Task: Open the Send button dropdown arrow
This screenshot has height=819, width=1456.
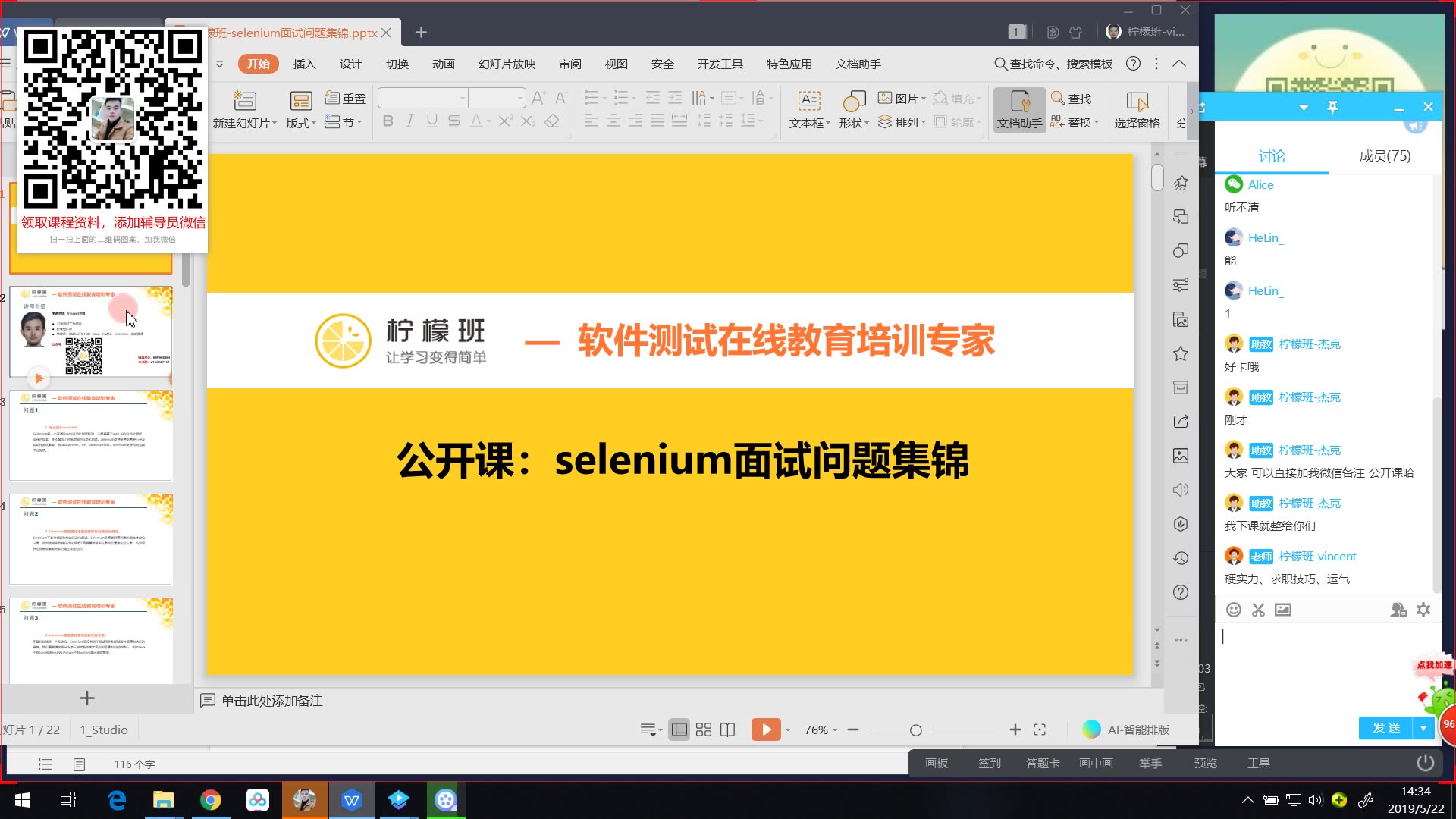Action: [x=1423, y=728]
